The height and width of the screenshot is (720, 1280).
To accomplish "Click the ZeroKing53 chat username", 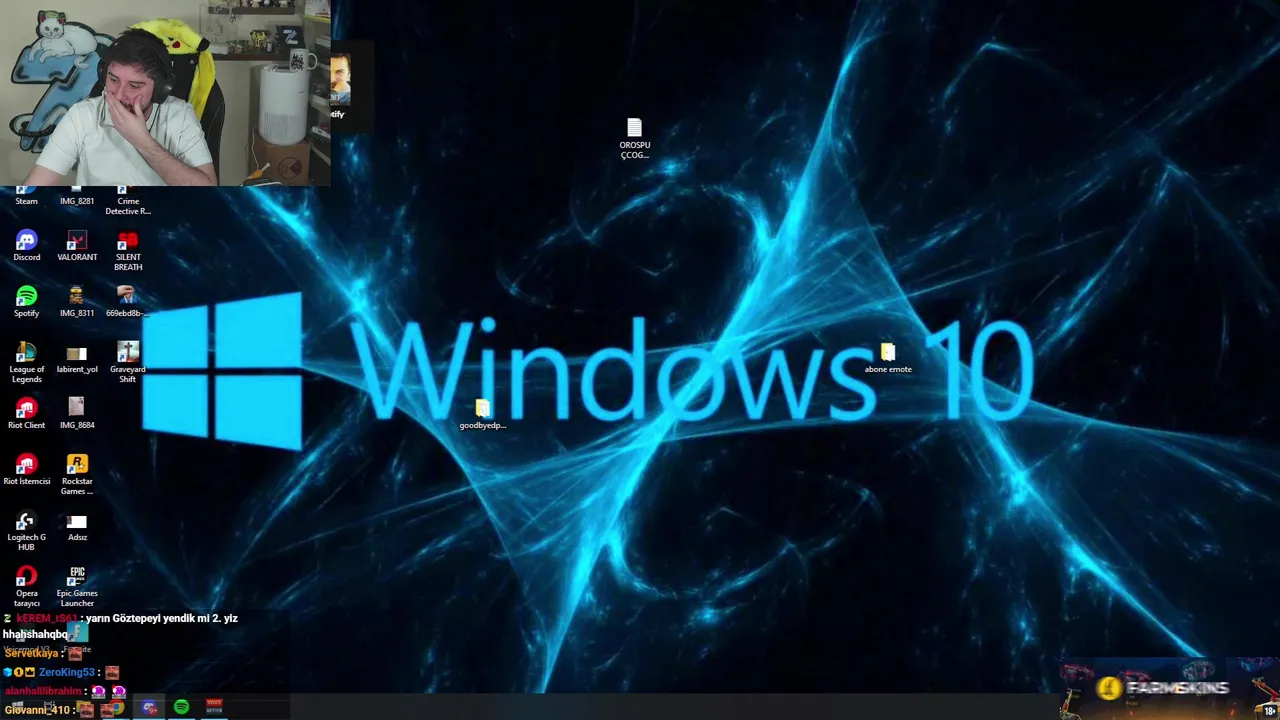I will coord(66,672).
